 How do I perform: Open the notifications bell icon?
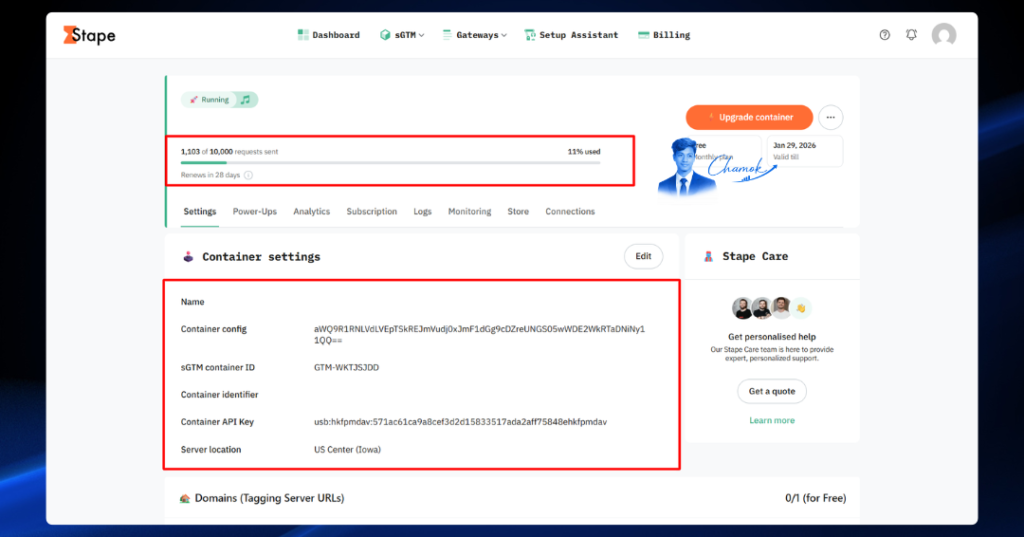point(911,35)
